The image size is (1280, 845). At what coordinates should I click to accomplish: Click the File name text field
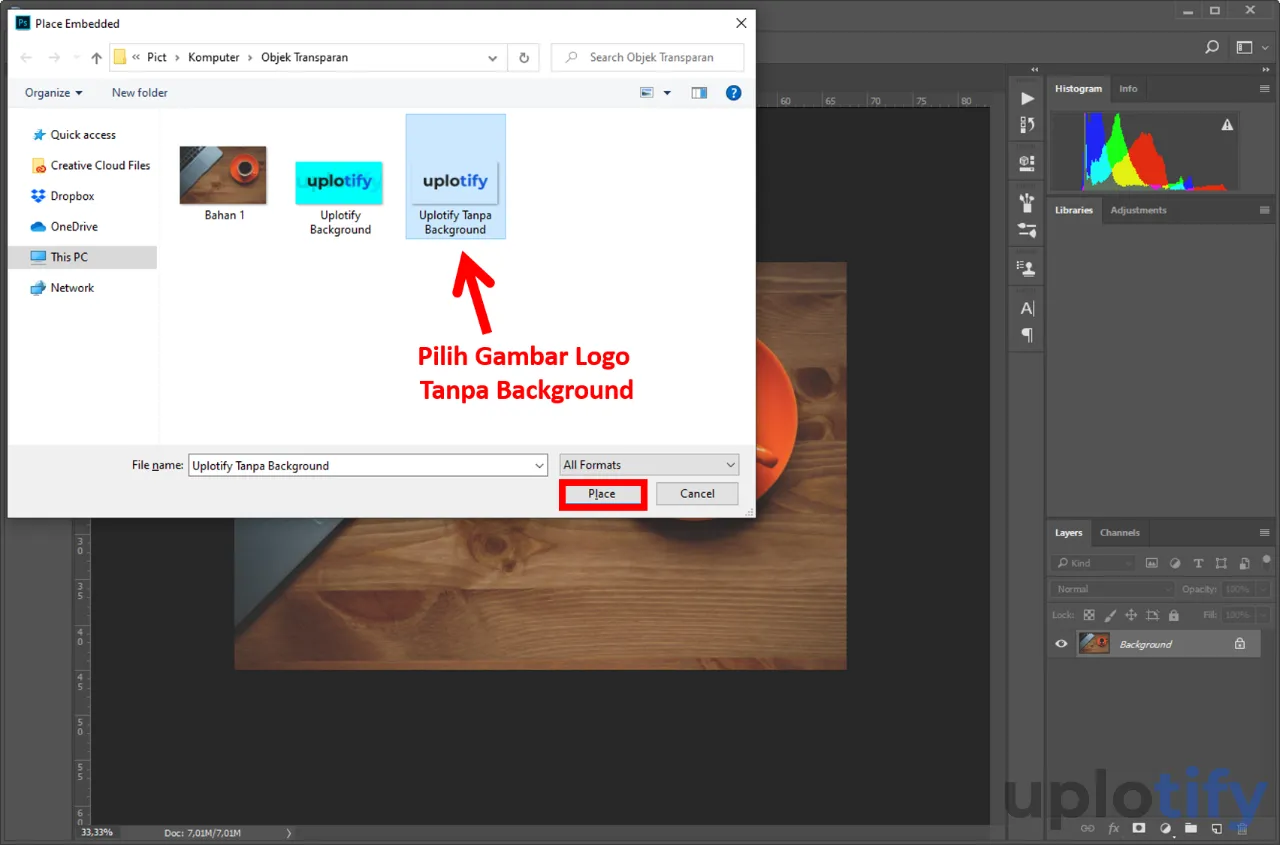click(x=360, y=465)
